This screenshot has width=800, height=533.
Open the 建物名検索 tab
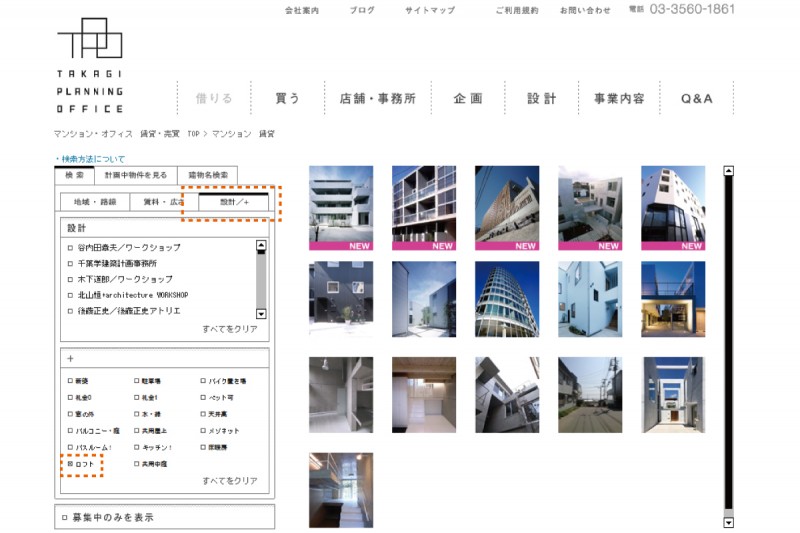pyautogui.click(x=208, y=175)
